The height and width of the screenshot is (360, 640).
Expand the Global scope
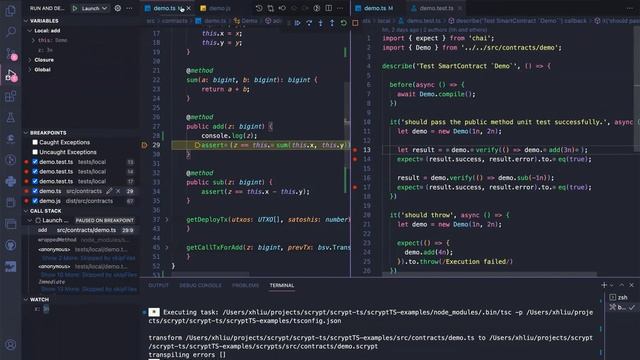point(30,70)
